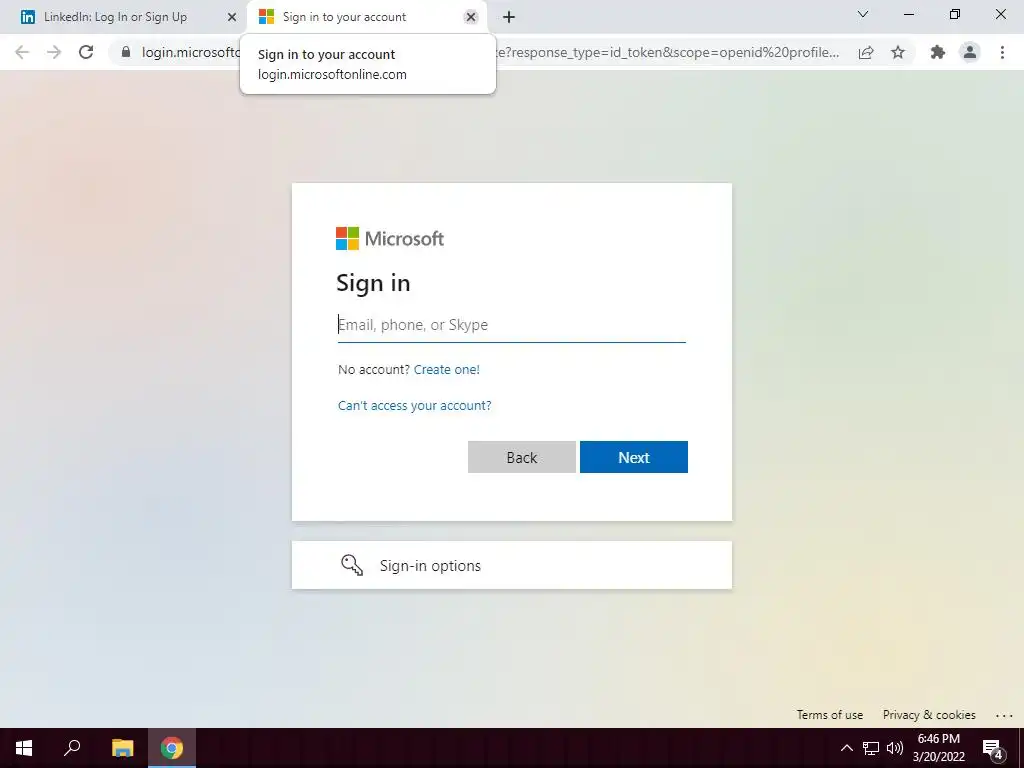Viewport: 1024px width, 768px height.
Task: Minimize the Chrome window
Action: point(908,14)
